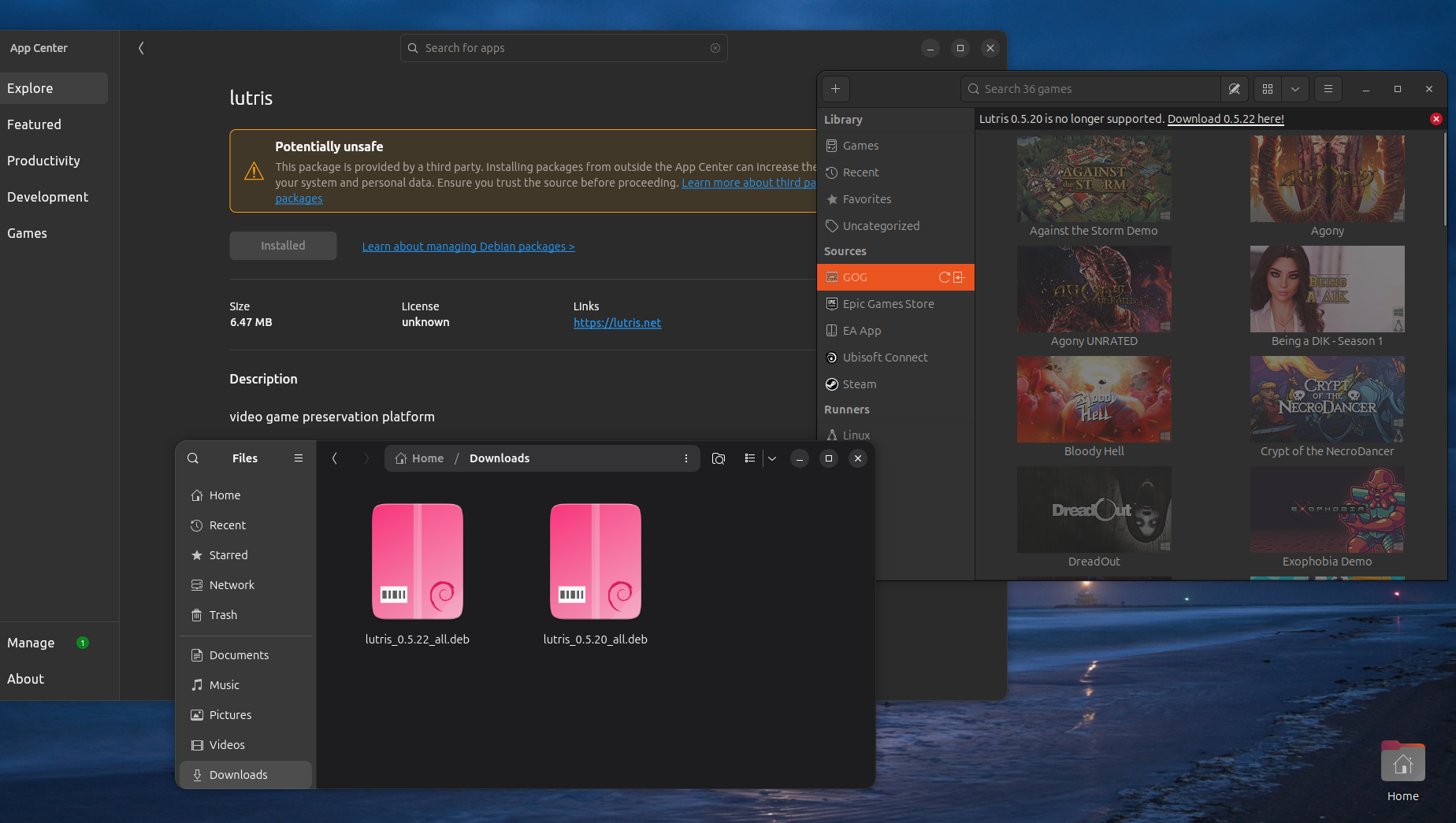Viewport: 1456px width, 823px height.
Task: Open Starred in the Files sidebar
Action: 246,555
